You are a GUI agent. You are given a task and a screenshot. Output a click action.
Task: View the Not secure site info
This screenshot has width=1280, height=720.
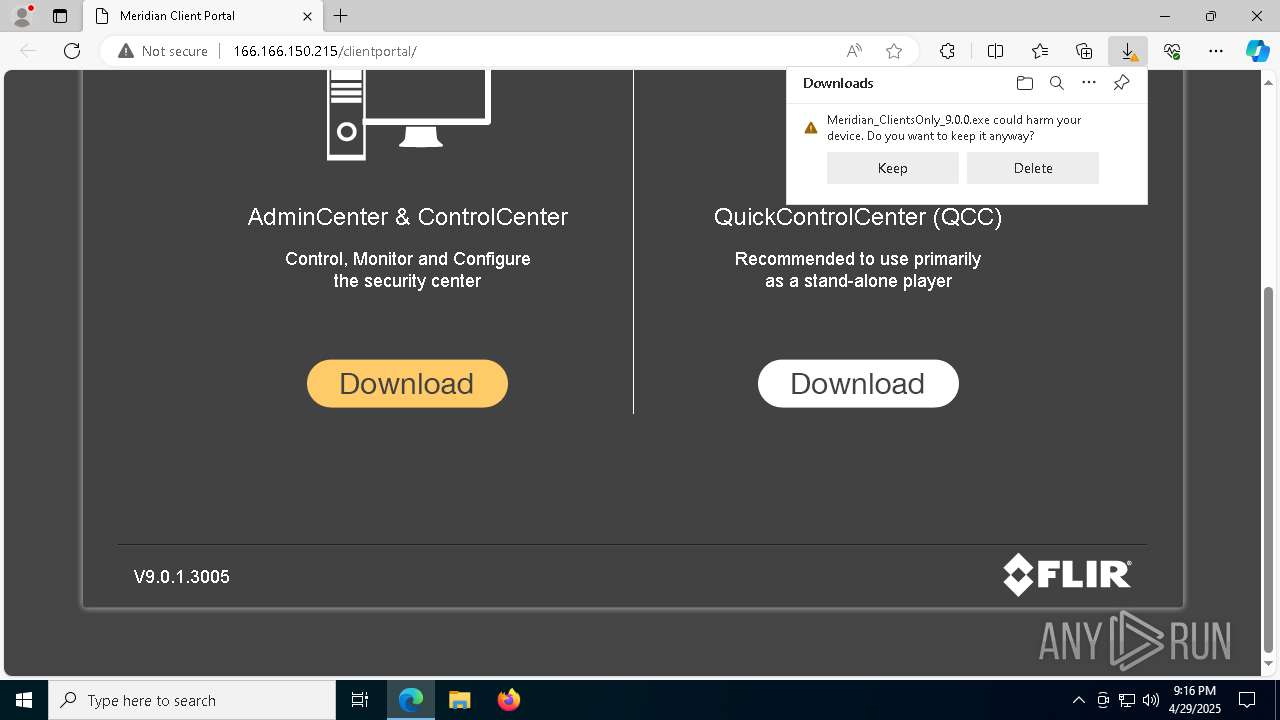coord(163,51)
